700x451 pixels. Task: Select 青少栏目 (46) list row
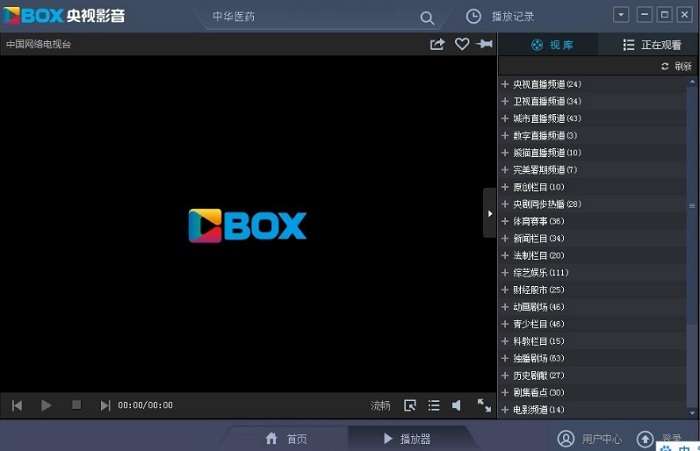[592, 324]
